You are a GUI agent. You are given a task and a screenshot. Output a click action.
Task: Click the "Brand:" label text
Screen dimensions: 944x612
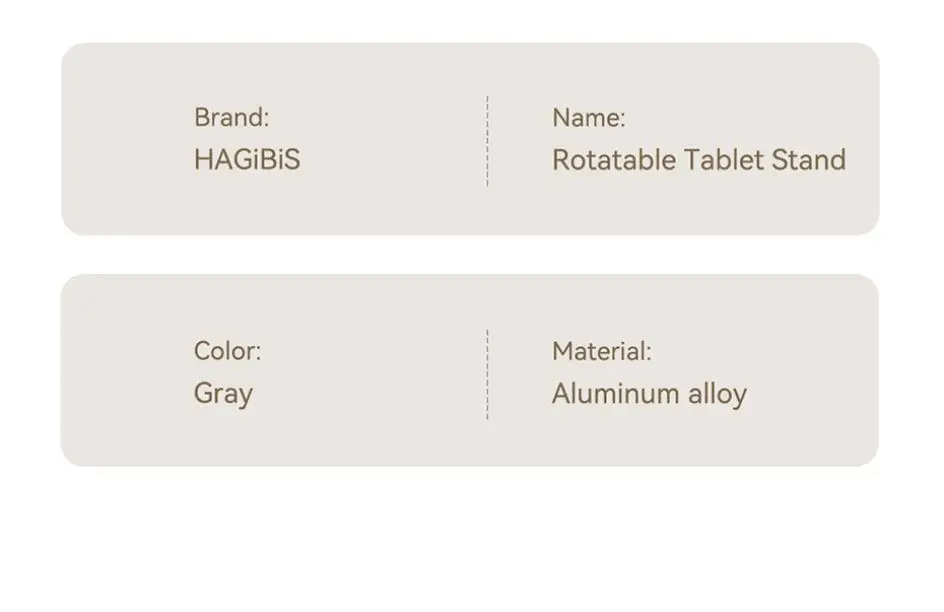231,117
